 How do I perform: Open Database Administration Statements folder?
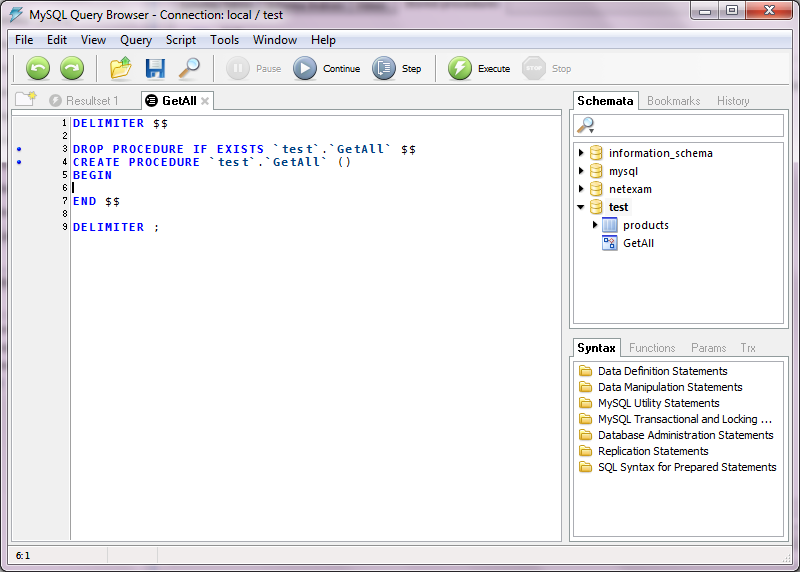[677, 435]
